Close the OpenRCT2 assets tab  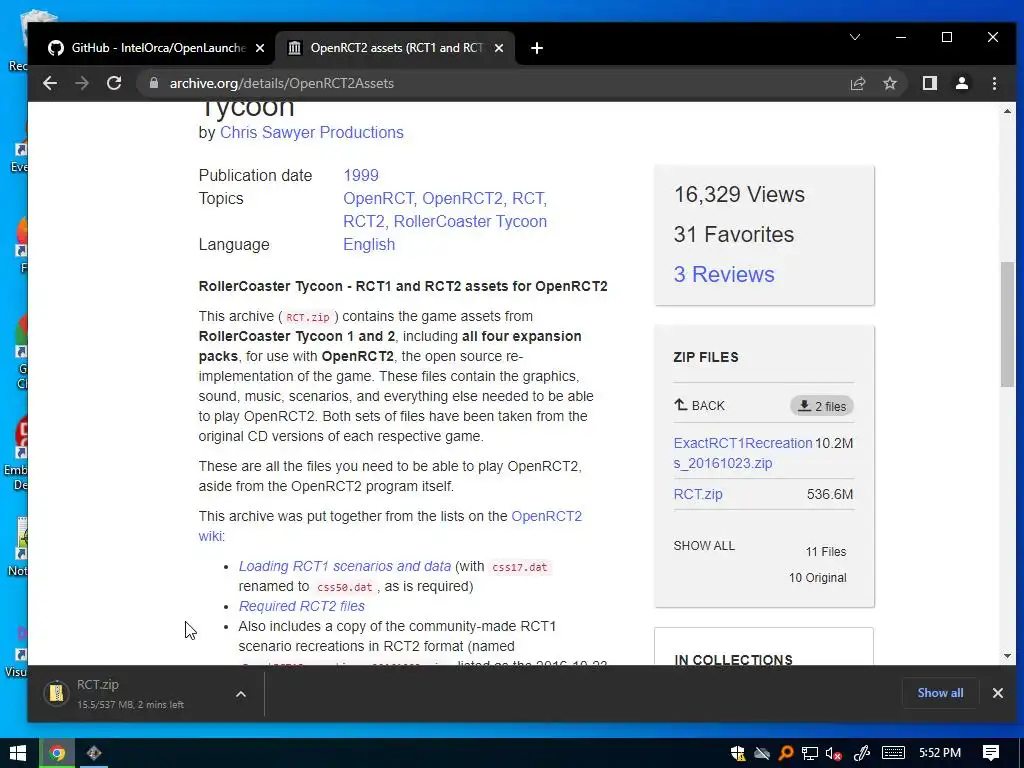tap(499, 48)
